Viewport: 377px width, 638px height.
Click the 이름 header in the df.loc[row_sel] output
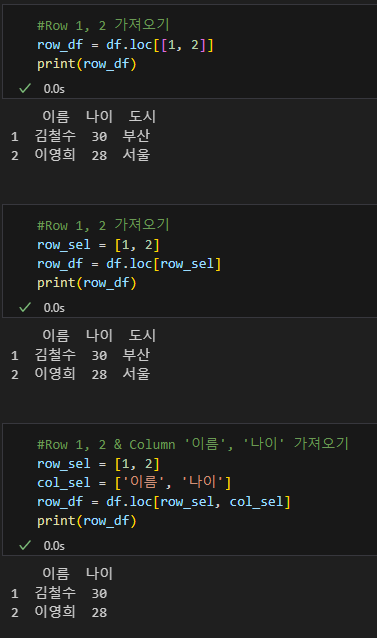coord(56,335)
